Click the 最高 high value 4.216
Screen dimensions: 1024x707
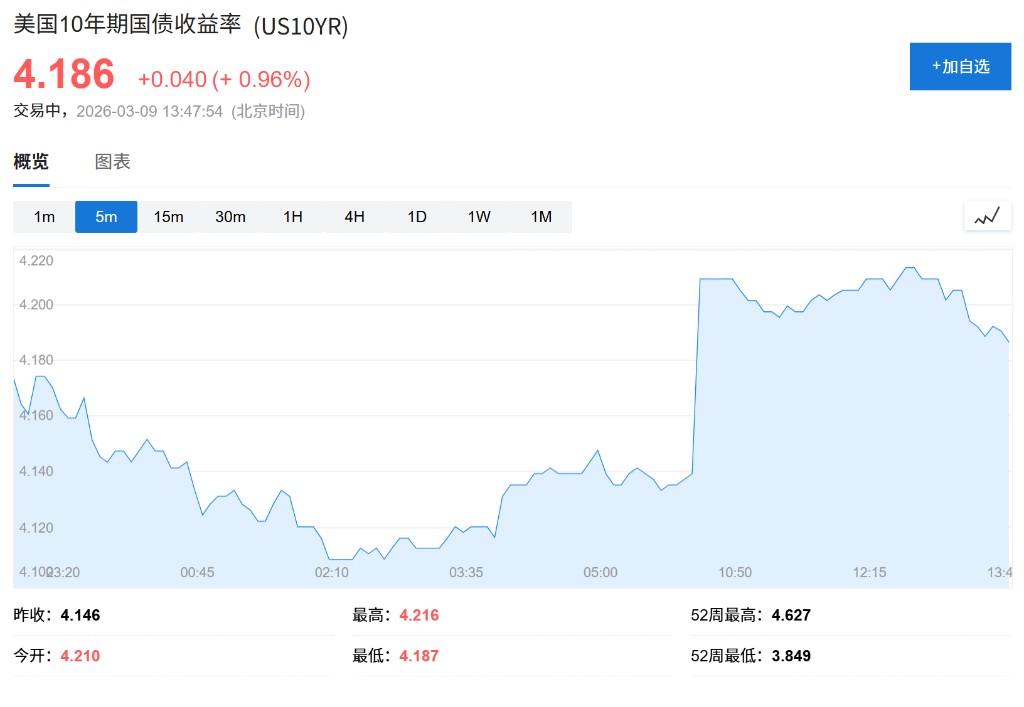click(419, 615)
